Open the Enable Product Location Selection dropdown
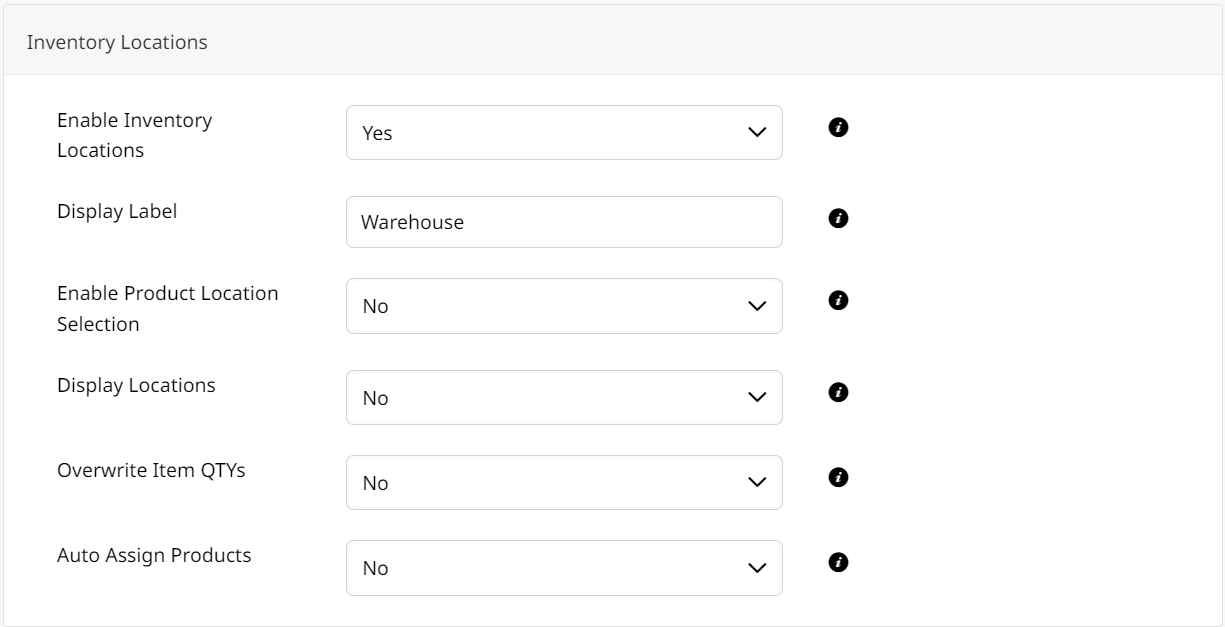 pyautogui.click(x=564, y=306)
